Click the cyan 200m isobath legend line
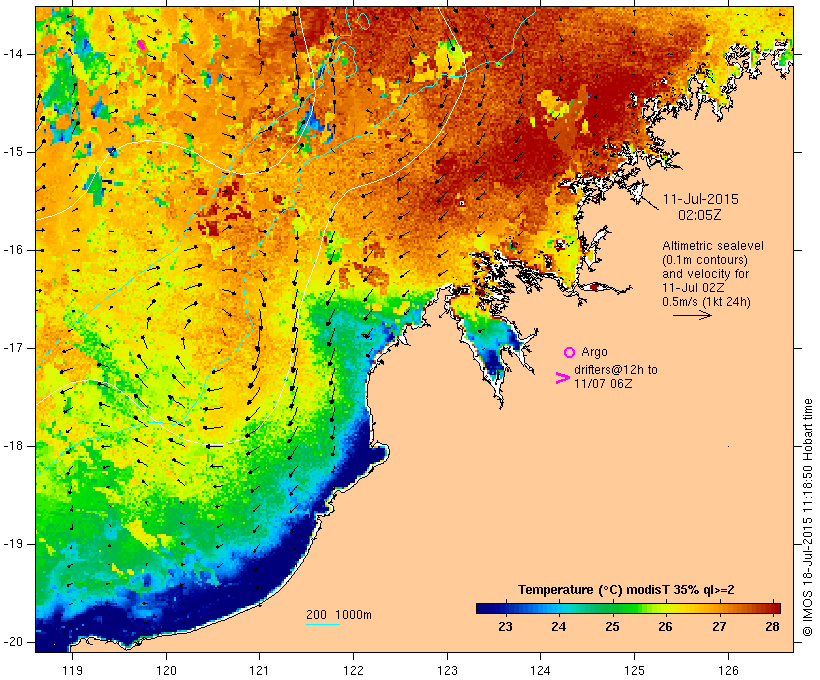The width and height of the screenshot is (820, 680). (323, 624)
